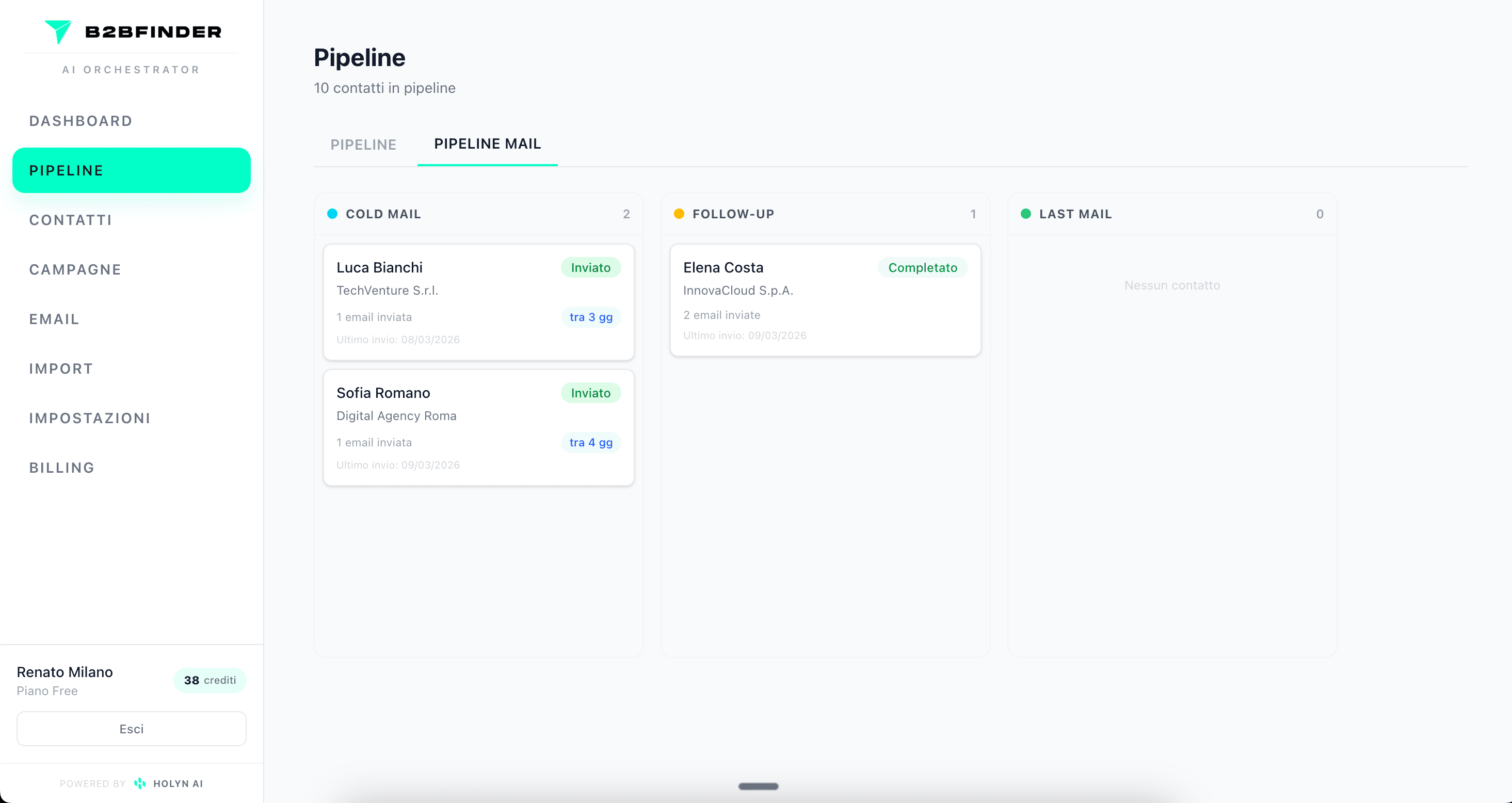Click the tra 3 gg label on Luca Bianchi's card

(590, 317)
